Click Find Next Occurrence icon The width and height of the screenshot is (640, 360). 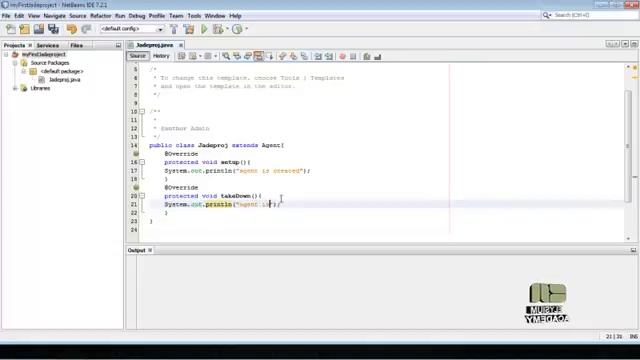[247, 56]
